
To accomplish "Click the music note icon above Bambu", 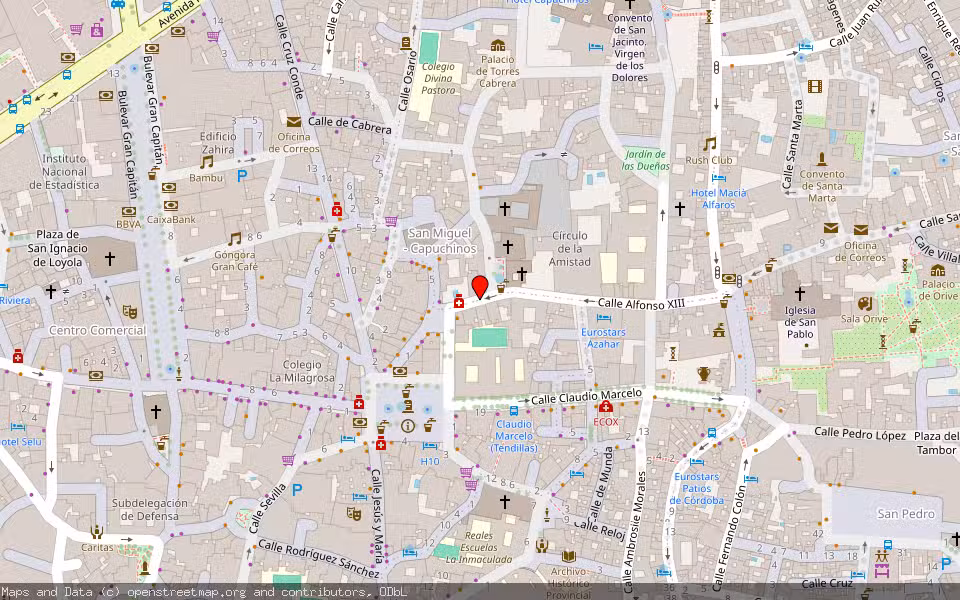I will [207, 162].
